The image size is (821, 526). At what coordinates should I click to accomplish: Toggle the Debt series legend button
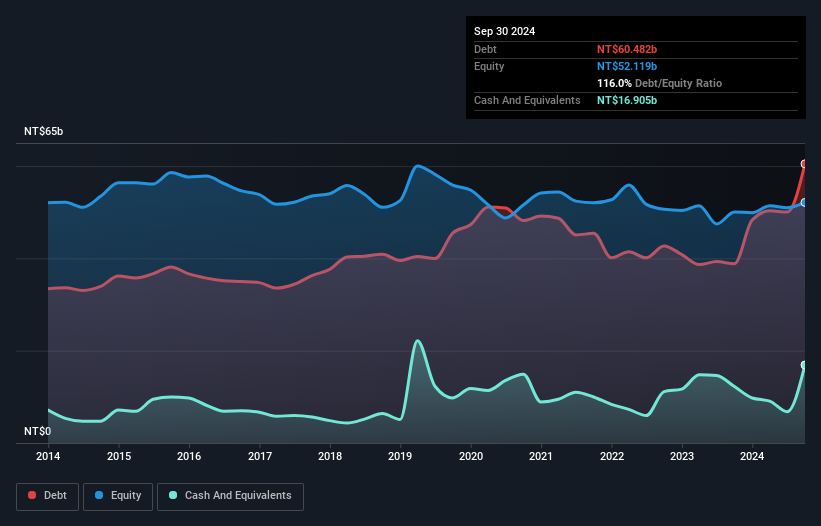(48, 496)
